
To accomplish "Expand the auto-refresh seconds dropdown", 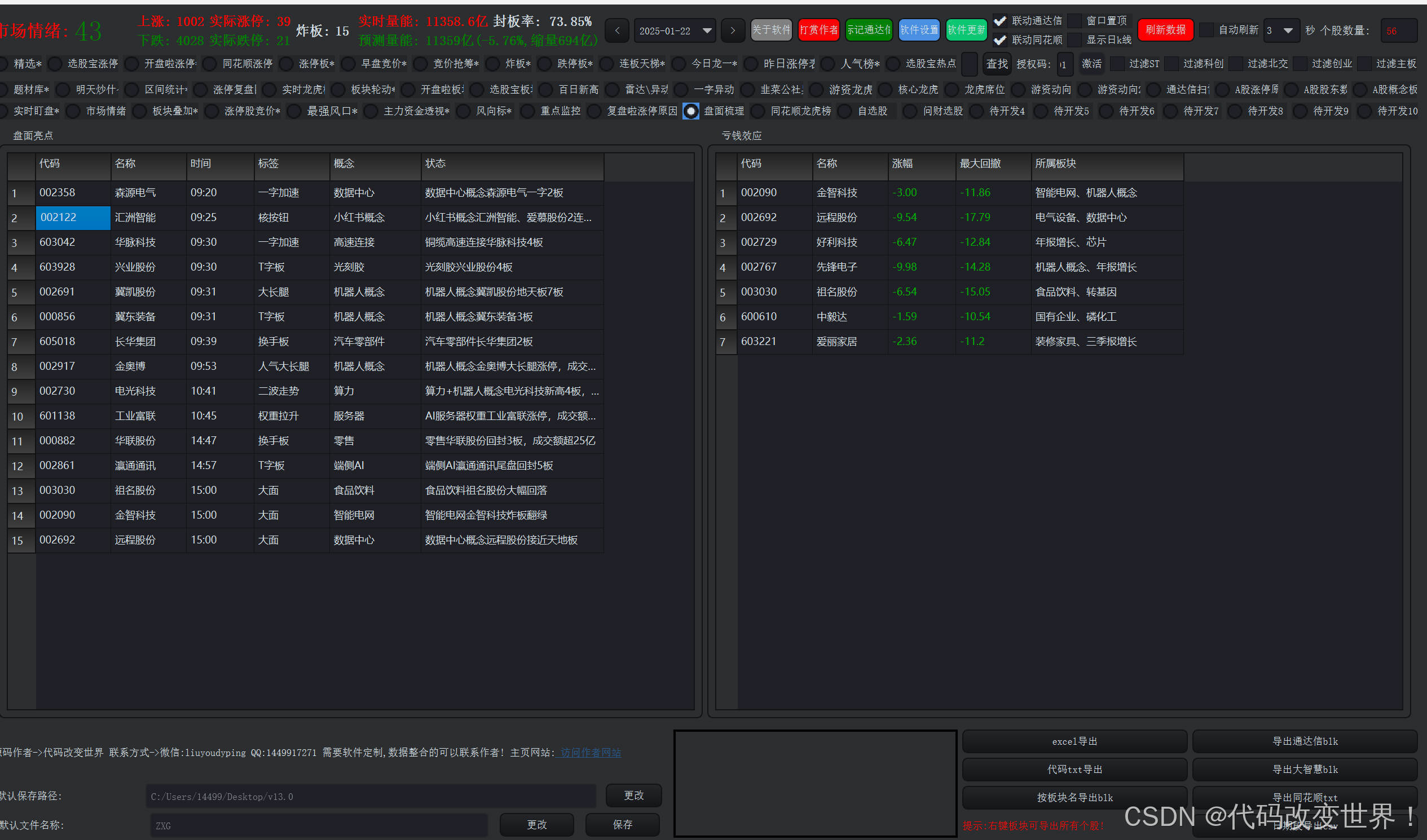I will [1288, 30].
